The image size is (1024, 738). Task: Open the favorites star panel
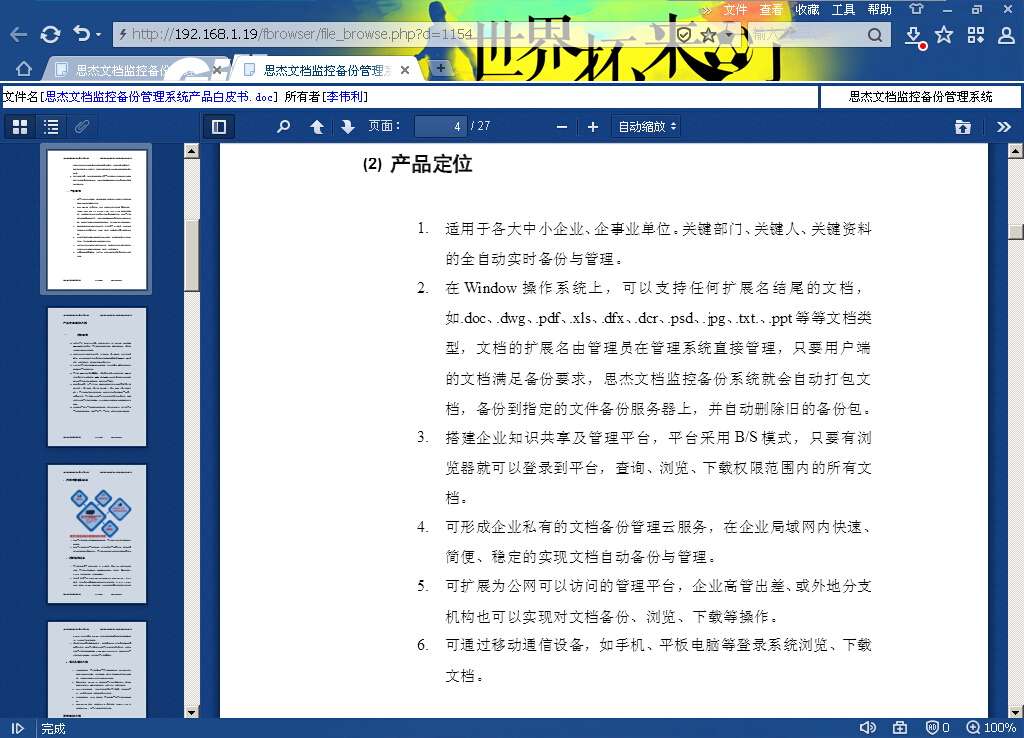coord(944,35)
